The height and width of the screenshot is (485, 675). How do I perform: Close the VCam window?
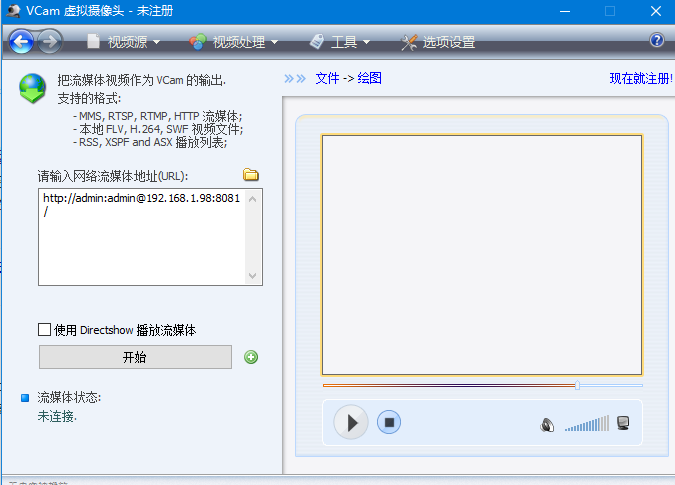click(x=656, y=11)
